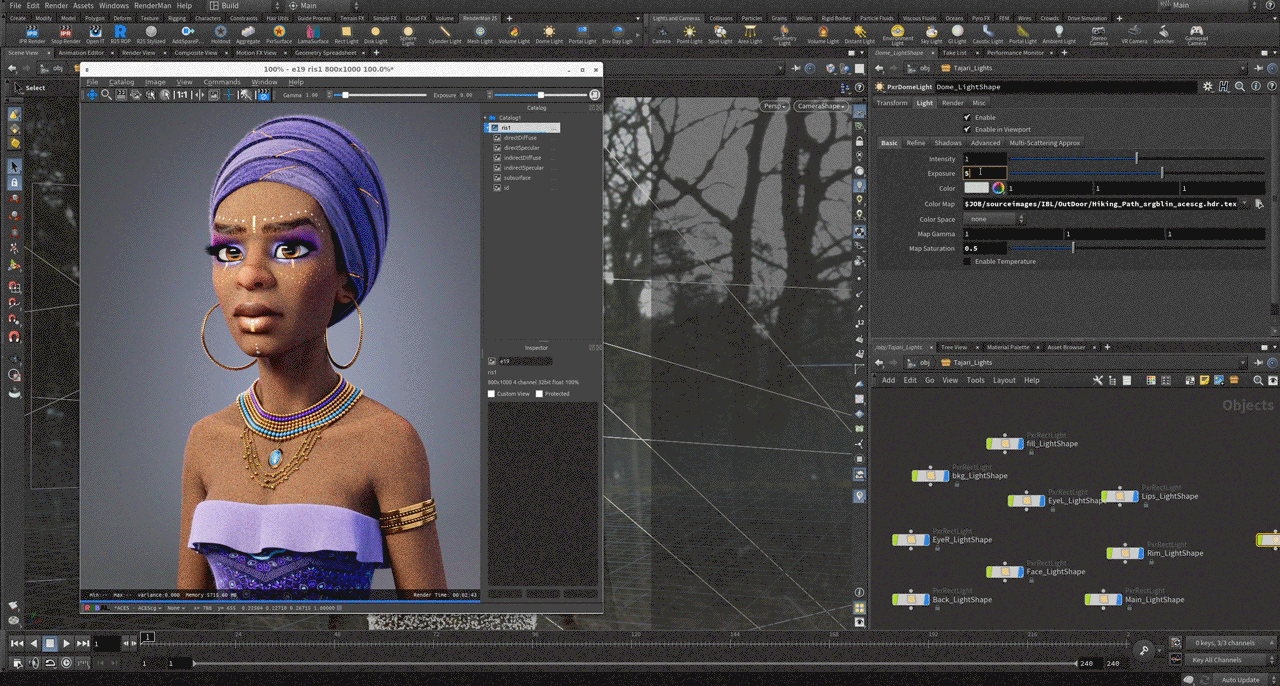The height and width of the screenshot is (686, 1280).
Task: Click the 1:1 zoom icon
Action: 181,95
